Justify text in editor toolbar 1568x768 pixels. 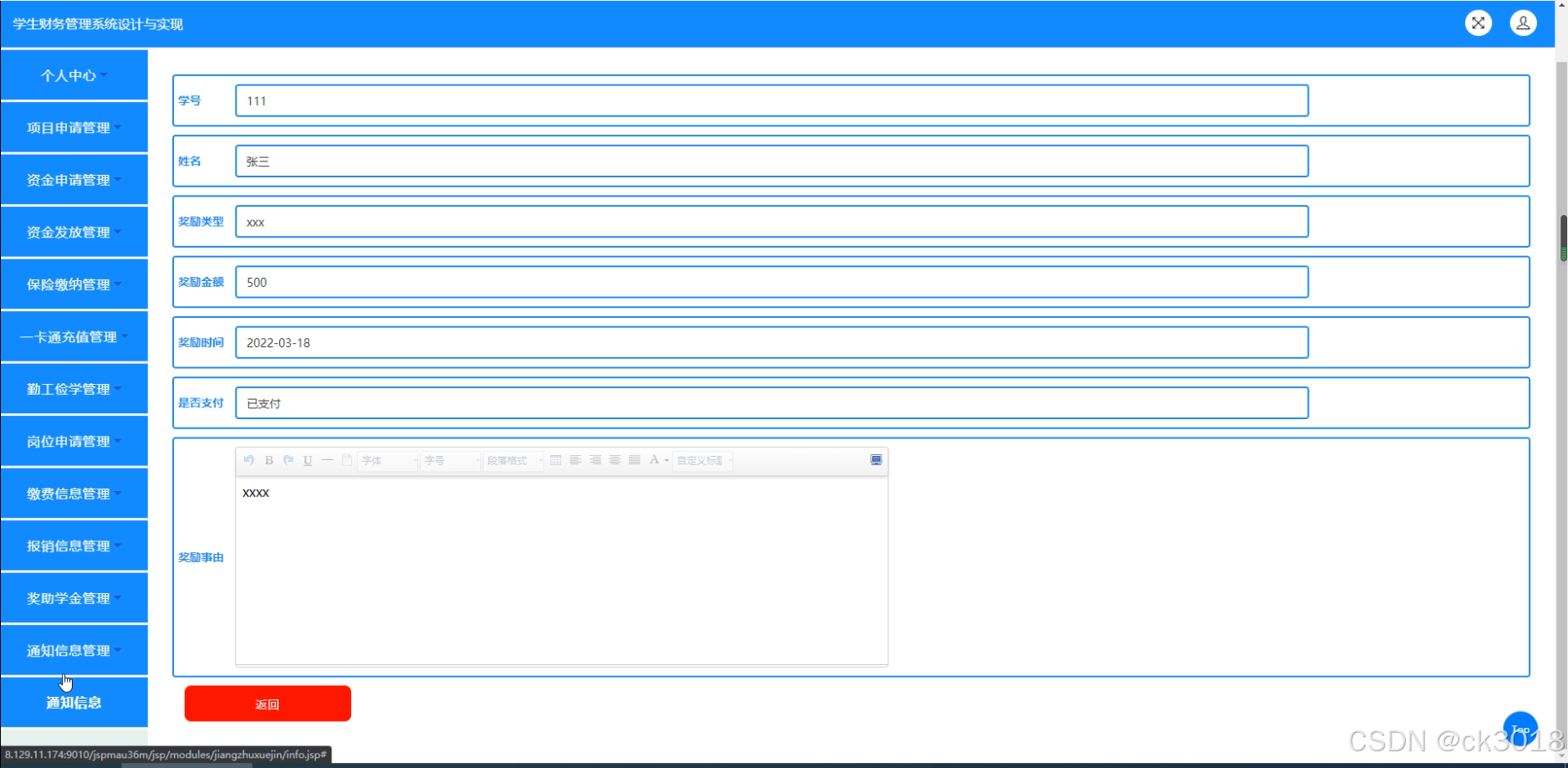coord(635,460)
